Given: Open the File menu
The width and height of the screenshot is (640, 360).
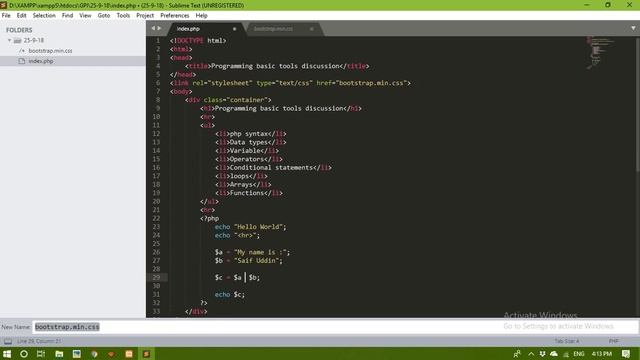Looking at the screenshot, I should point(6,16).
